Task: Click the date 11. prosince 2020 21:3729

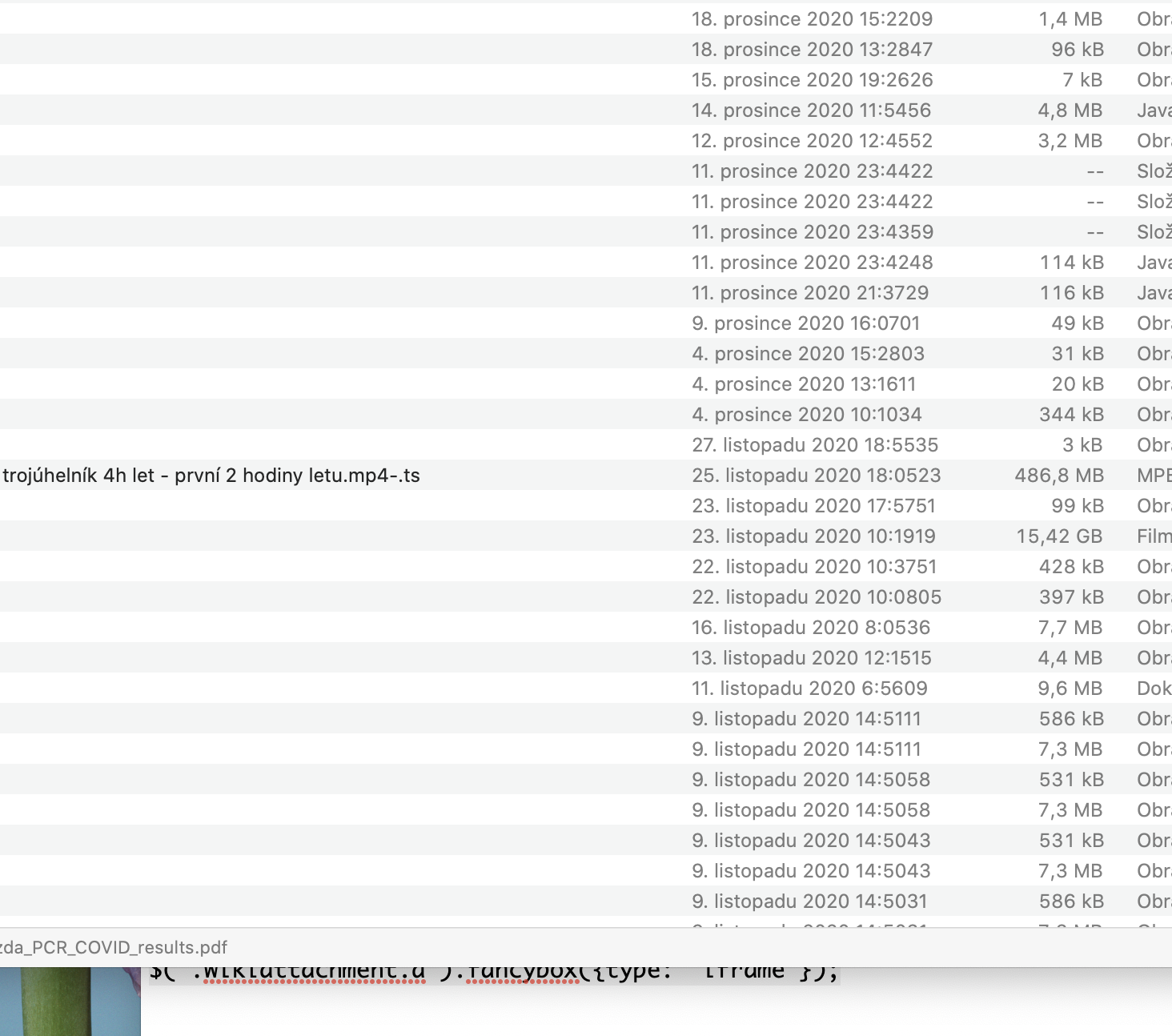Action: coord(810,293)
